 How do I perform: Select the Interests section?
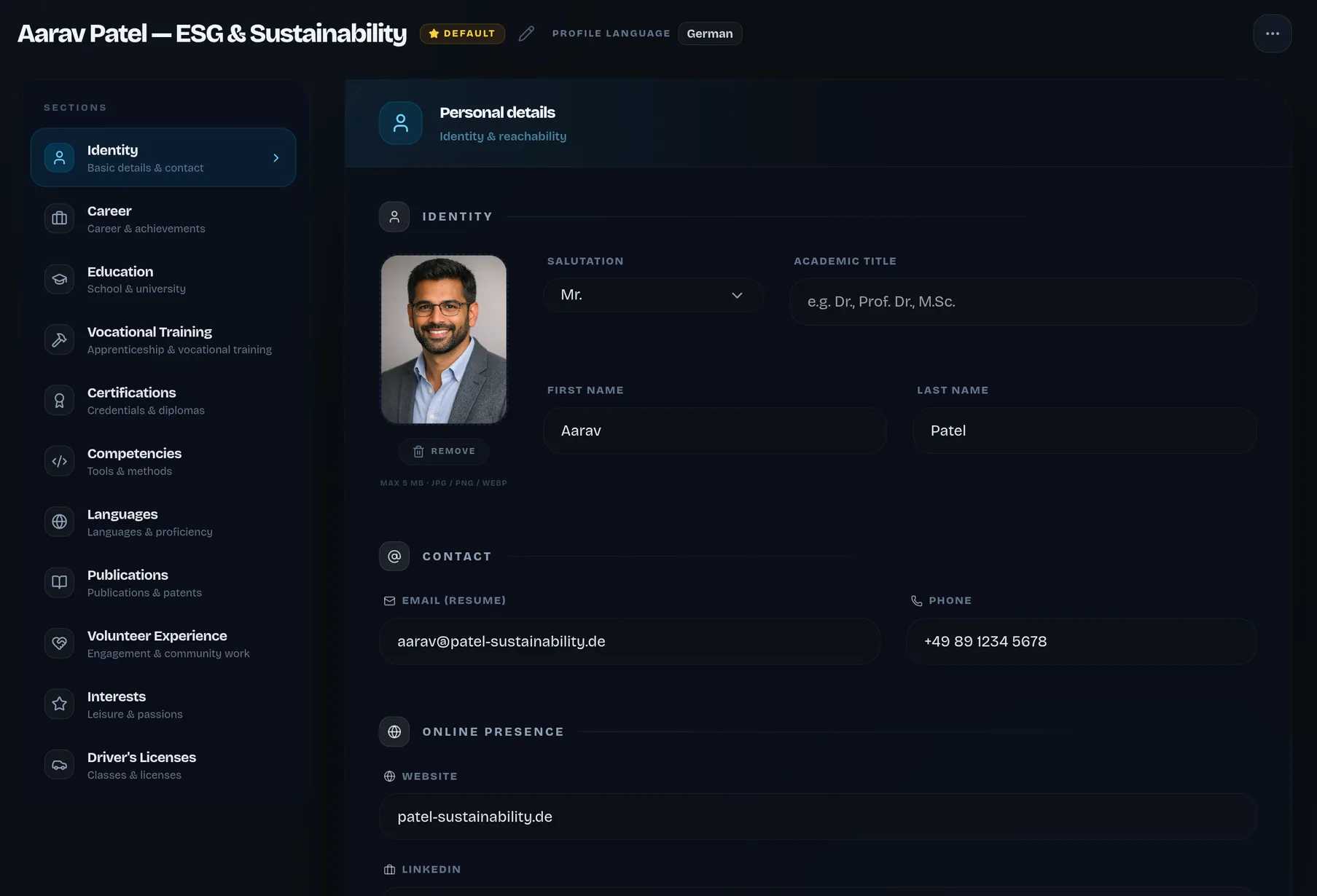tap(163, 704)
